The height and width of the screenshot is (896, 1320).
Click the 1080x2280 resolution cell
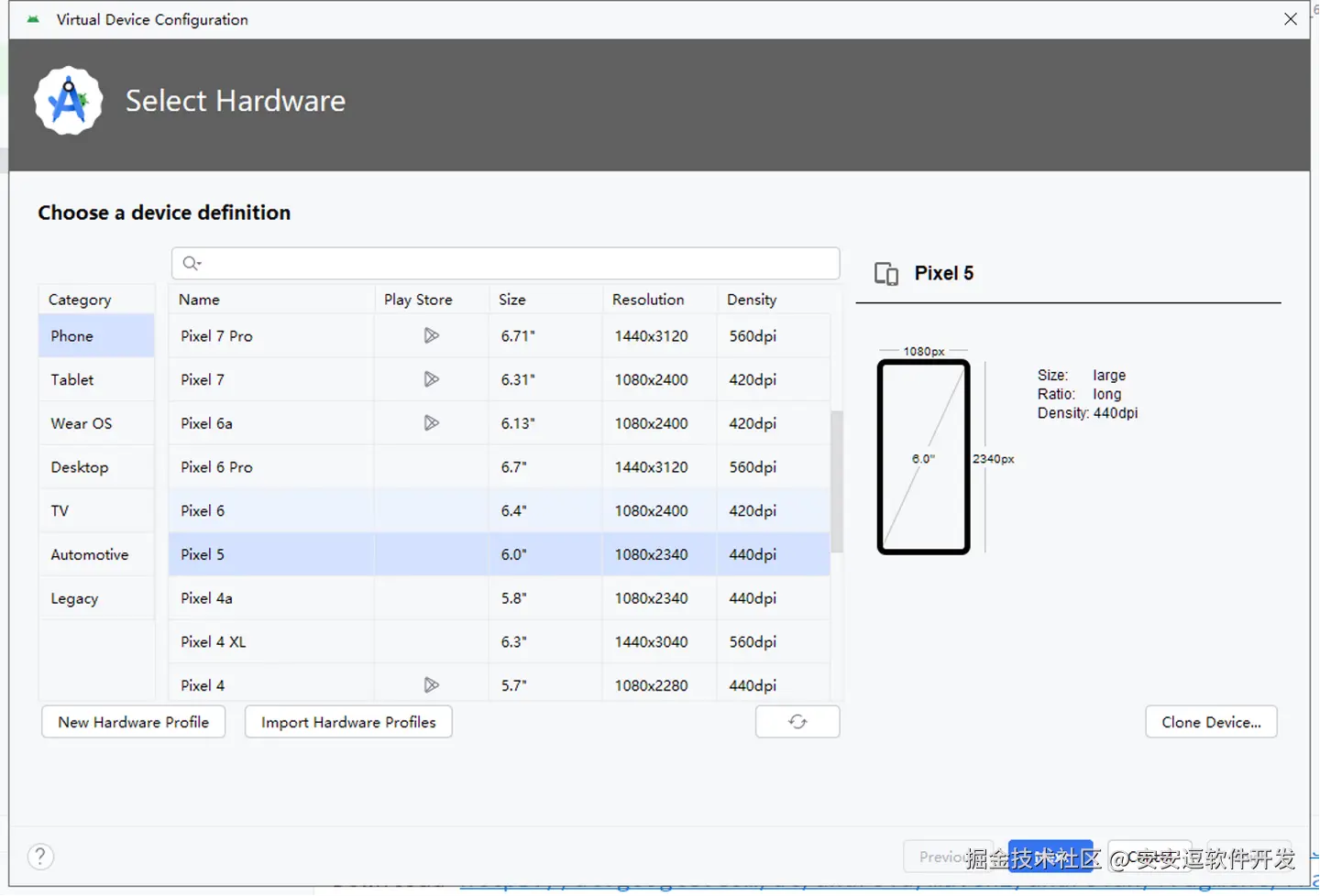coord(660,683)
